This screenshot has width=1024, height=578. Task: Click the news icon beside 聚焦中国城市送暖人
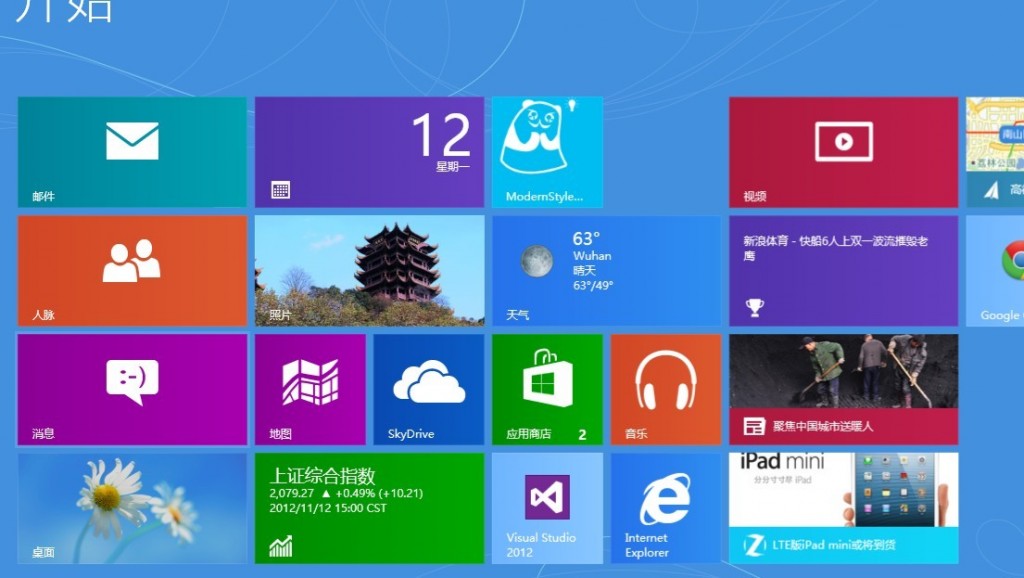754,426
